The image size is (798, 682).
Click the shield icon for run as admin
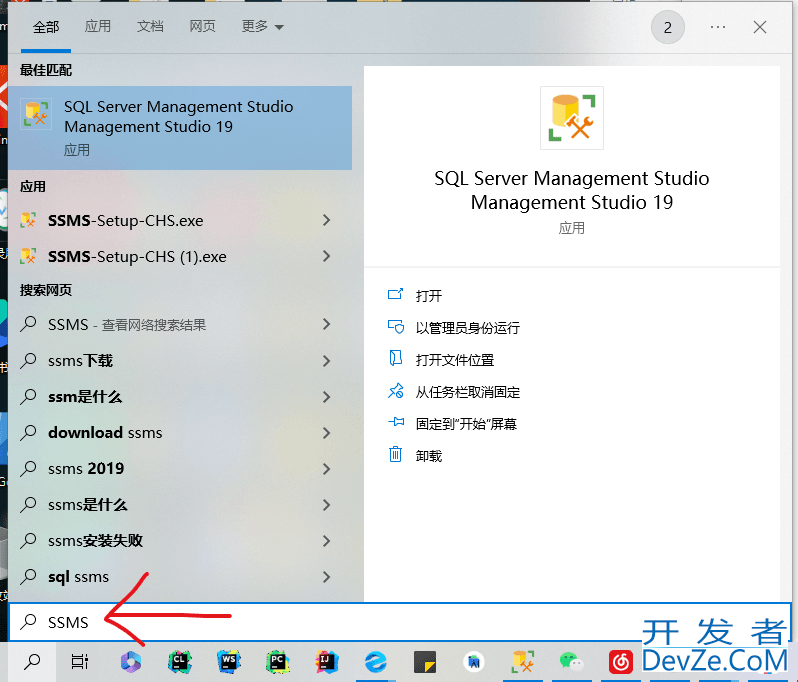395,327
